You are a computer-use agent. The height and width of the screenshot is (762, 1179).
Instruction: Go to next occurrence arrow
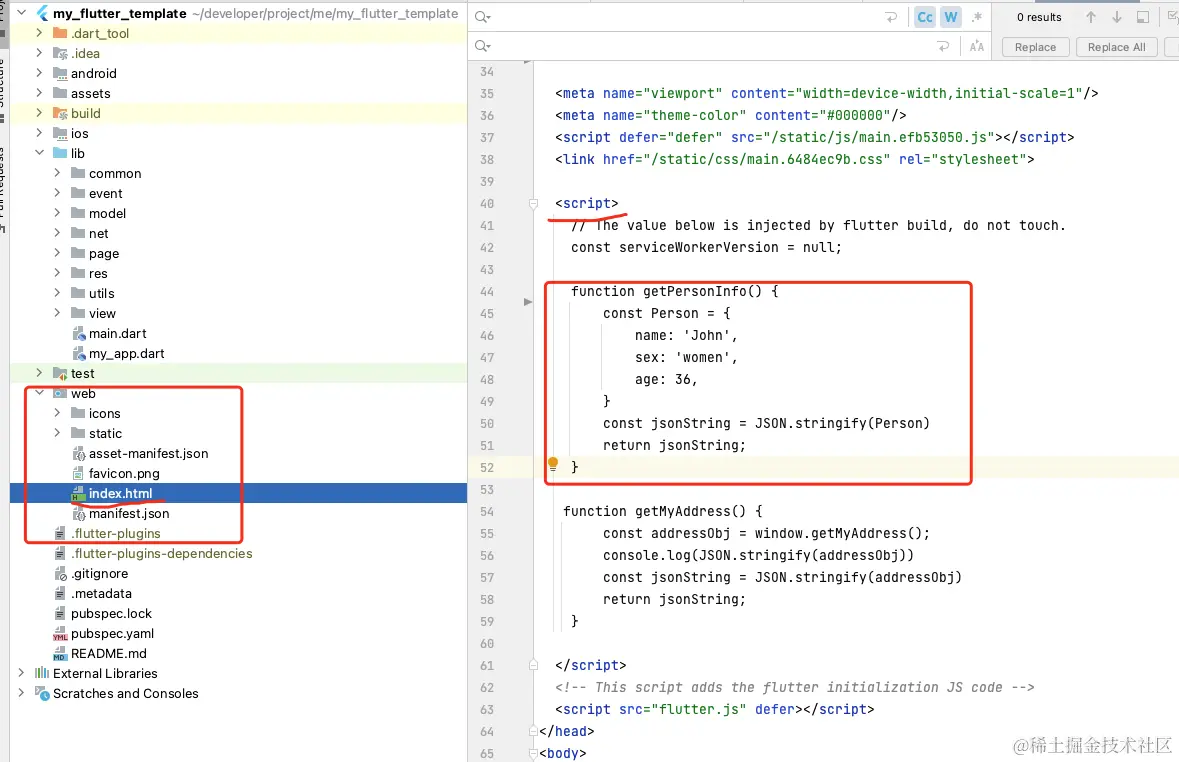click(x=1117, y=17)
